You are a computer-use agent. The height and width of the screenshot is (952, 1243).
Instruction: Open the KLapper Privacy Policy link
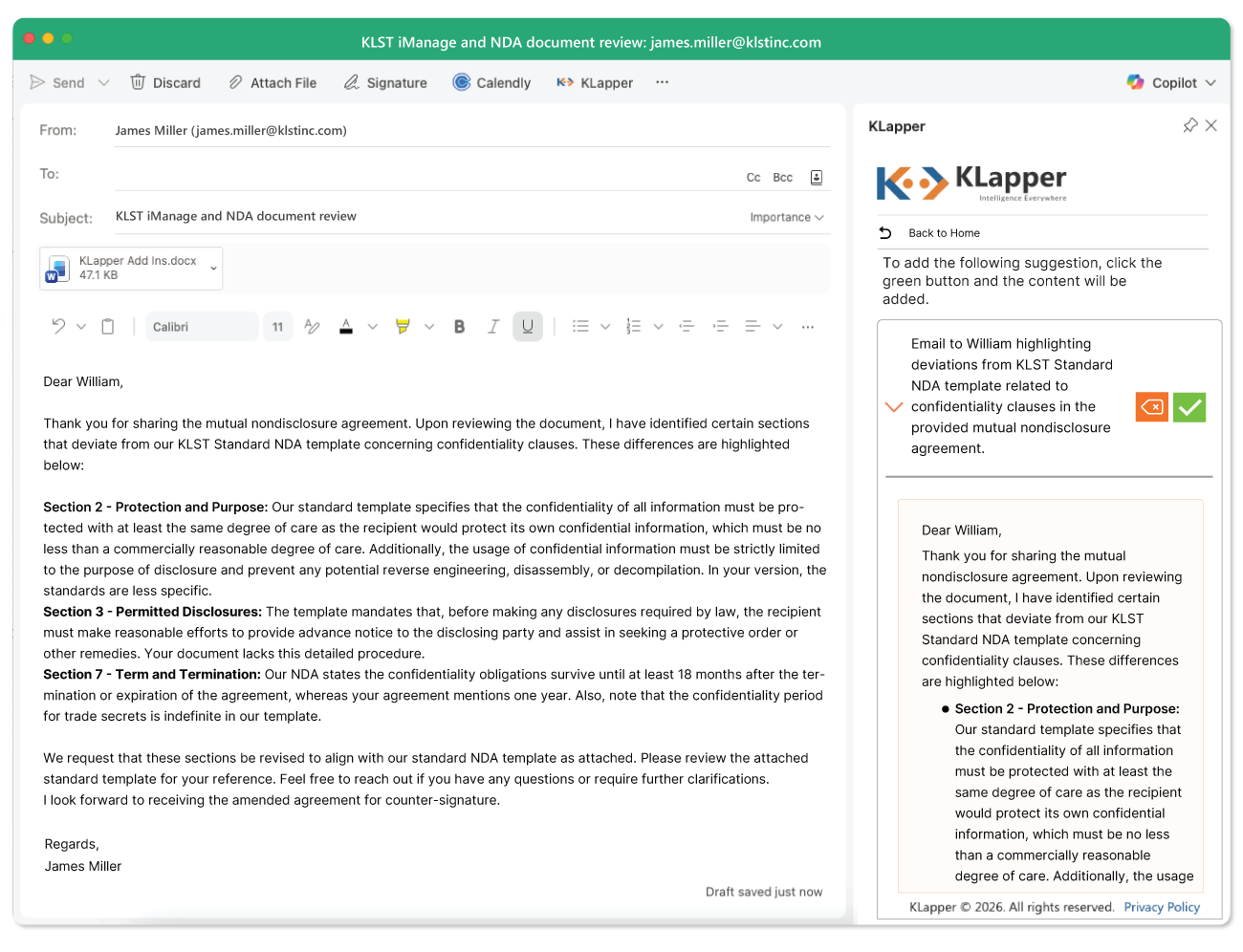click(1162, 907)
